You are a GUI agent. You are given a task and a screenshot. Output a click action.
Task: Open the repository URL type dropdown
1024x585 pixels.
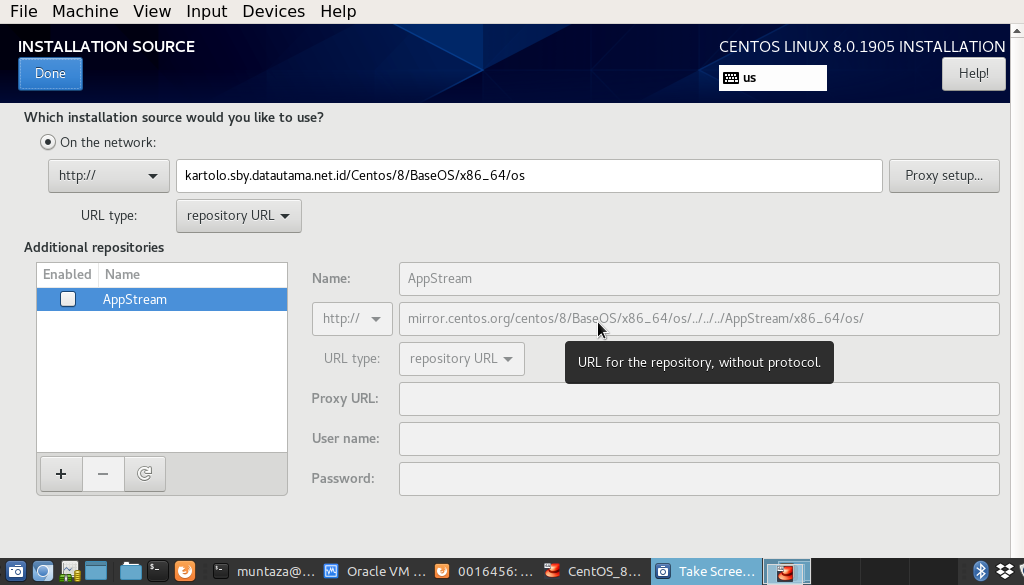coord(238,215)
